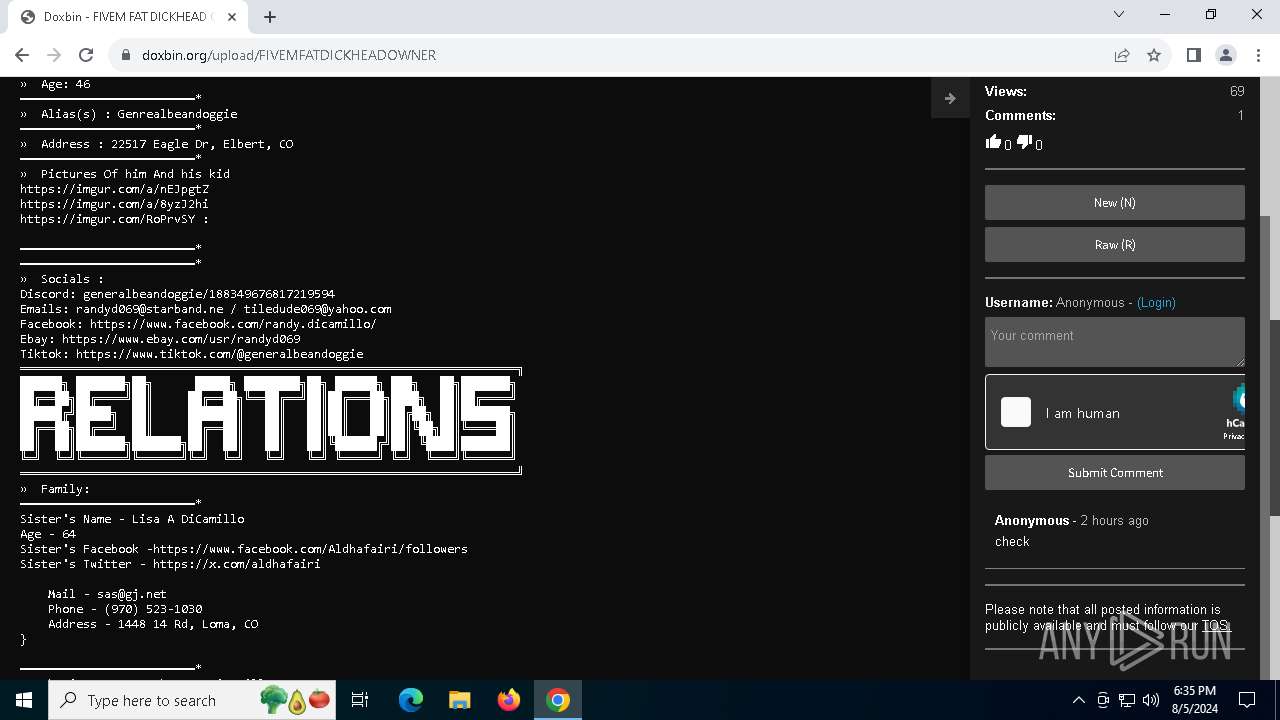Open File Explorer from taskbar

[x=459, y=700]
